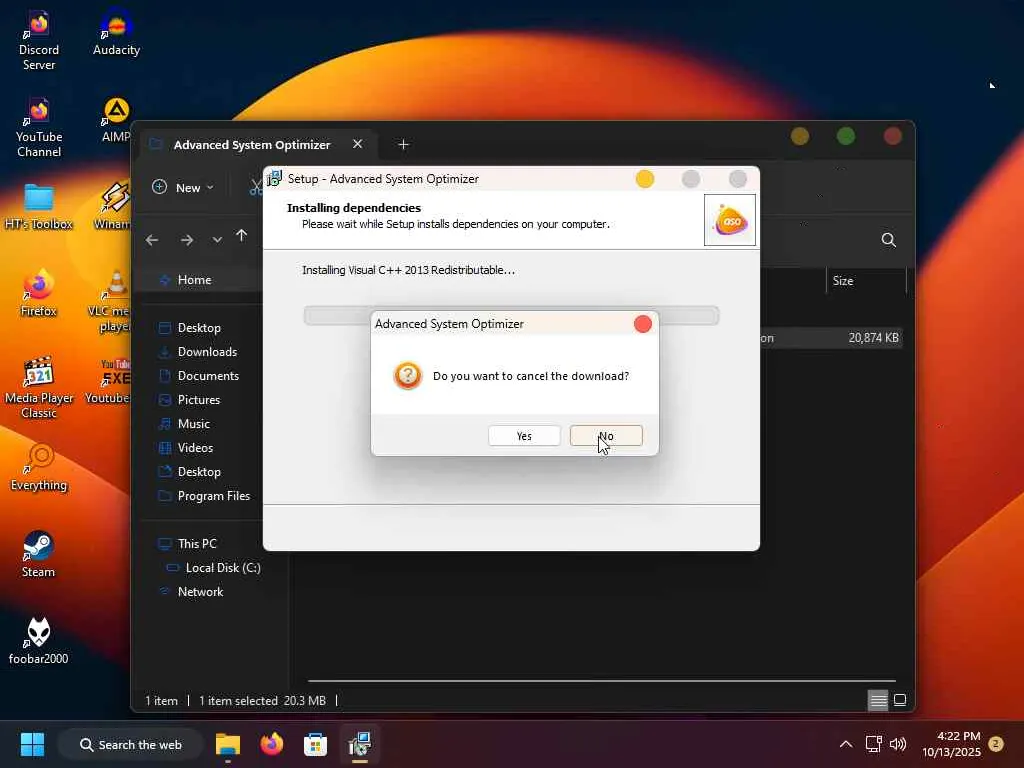Go forward in File Explorer
The height and width of the screenshot is (768, 1024).
187,240
